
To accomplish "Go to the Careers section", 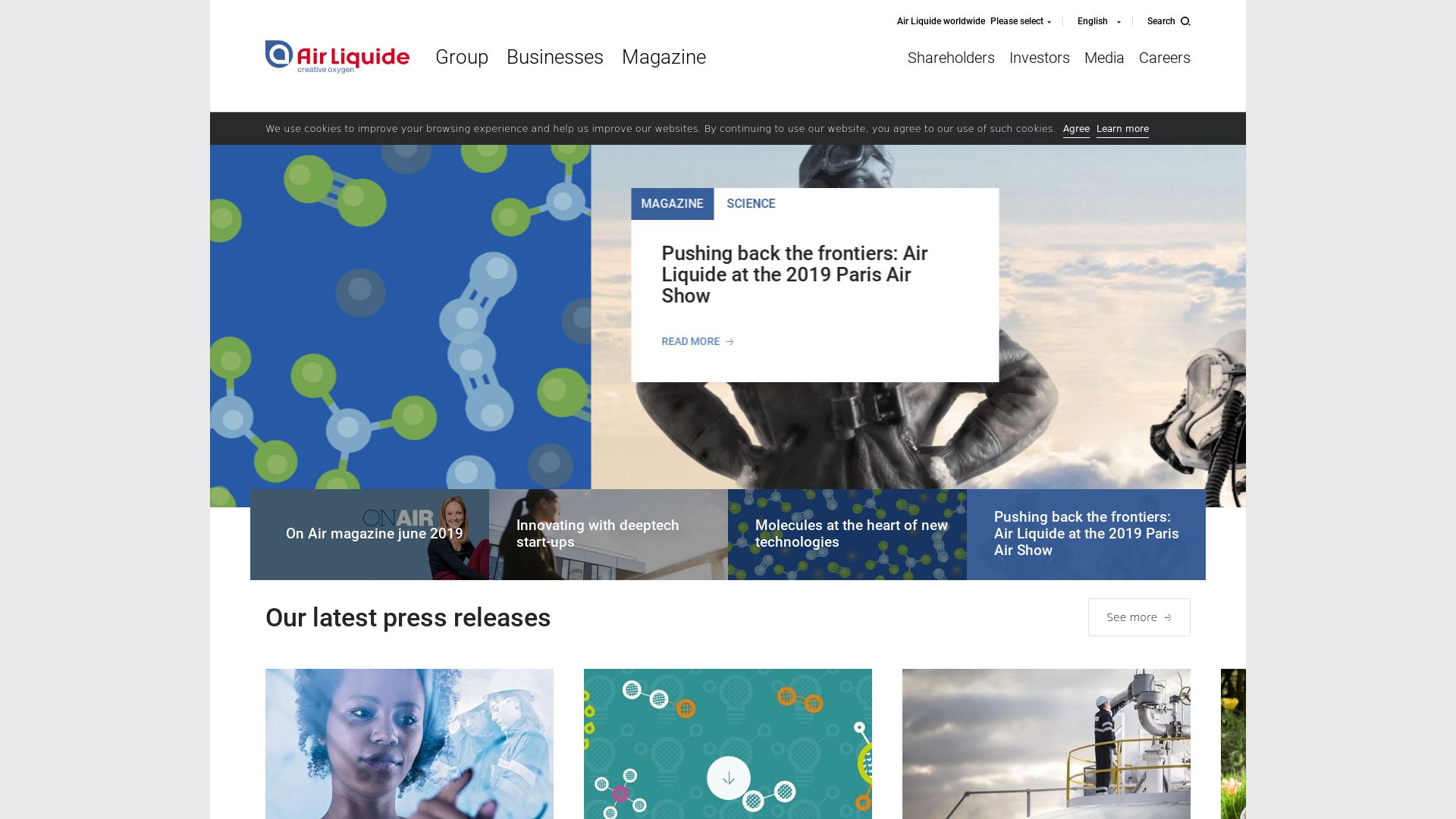I will click(1165, 58).
